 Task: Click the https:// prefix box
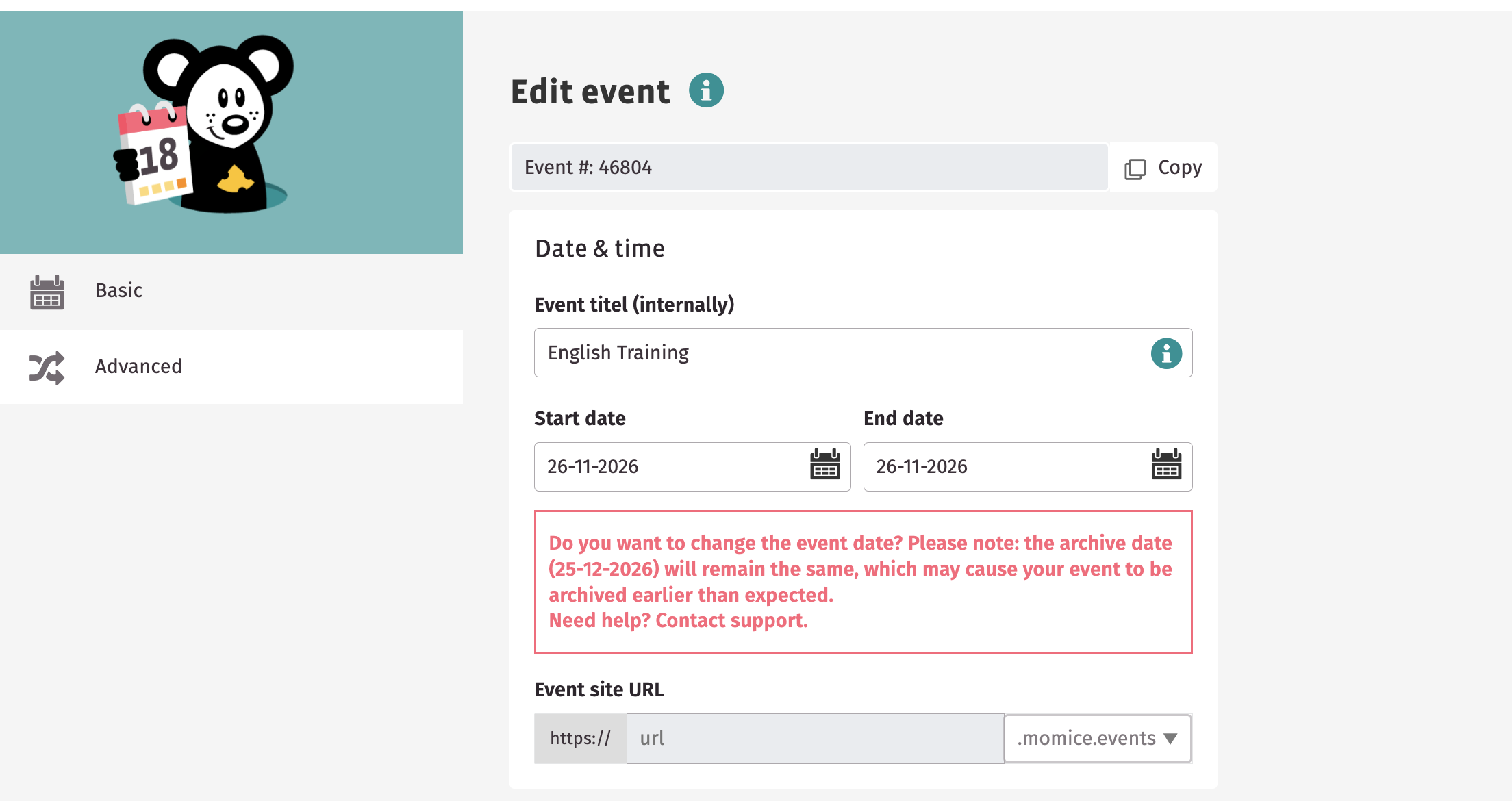tap(580, 738)
